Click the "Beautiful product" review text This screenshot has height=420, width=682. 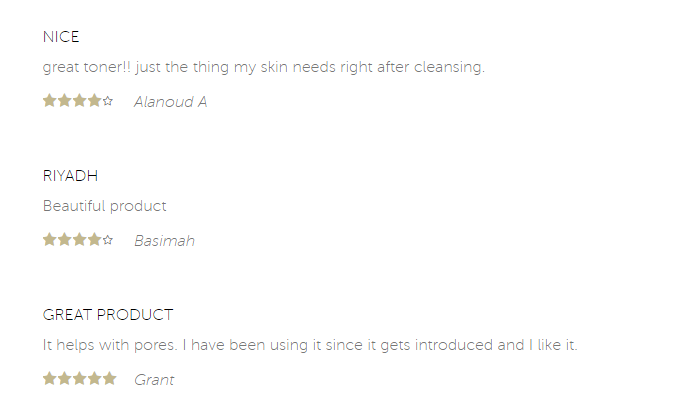(104, 206)
